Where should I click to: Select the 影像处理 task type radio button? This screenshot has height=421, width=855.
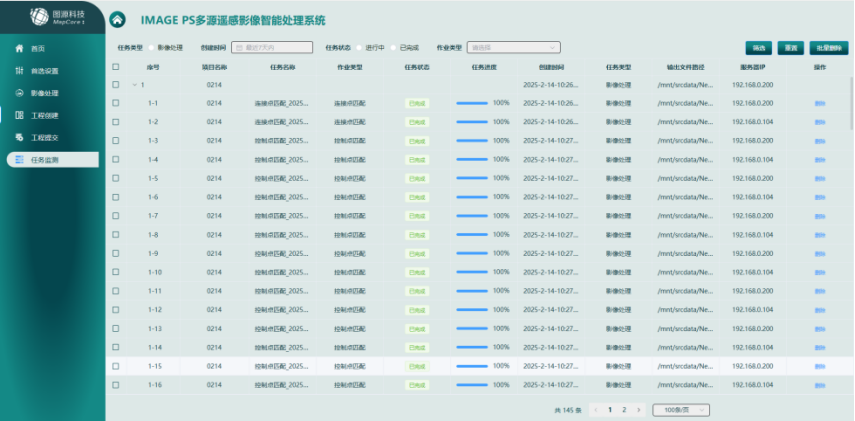(151, 47)
